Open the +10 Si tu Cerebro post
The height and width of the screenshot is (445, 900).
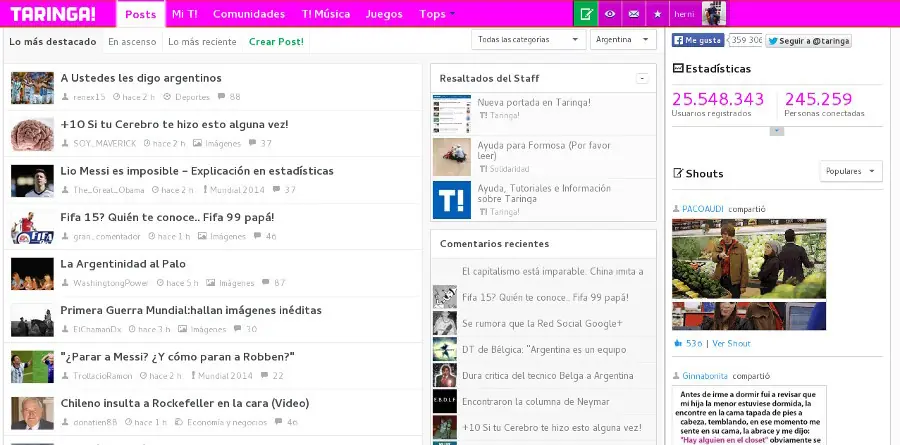coord(174,125)
